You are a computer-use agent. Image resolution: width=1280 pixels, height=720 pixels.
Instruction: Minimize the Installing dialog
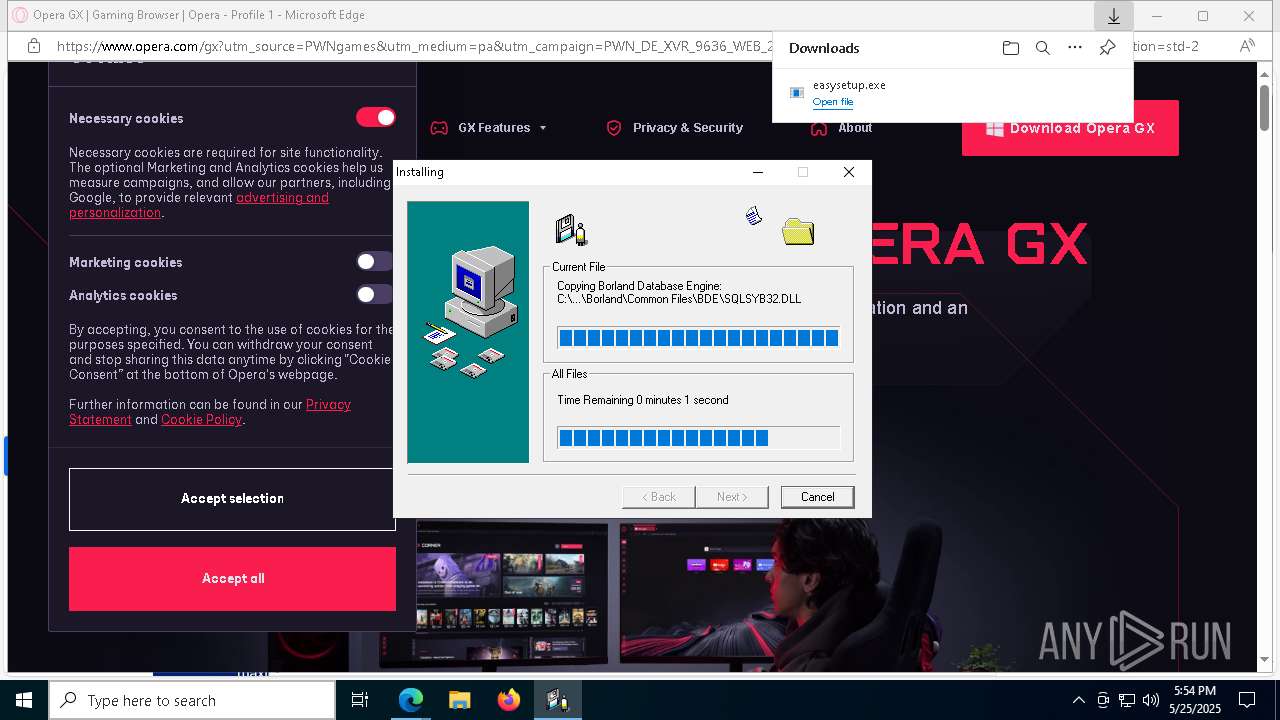pos(757,172)
